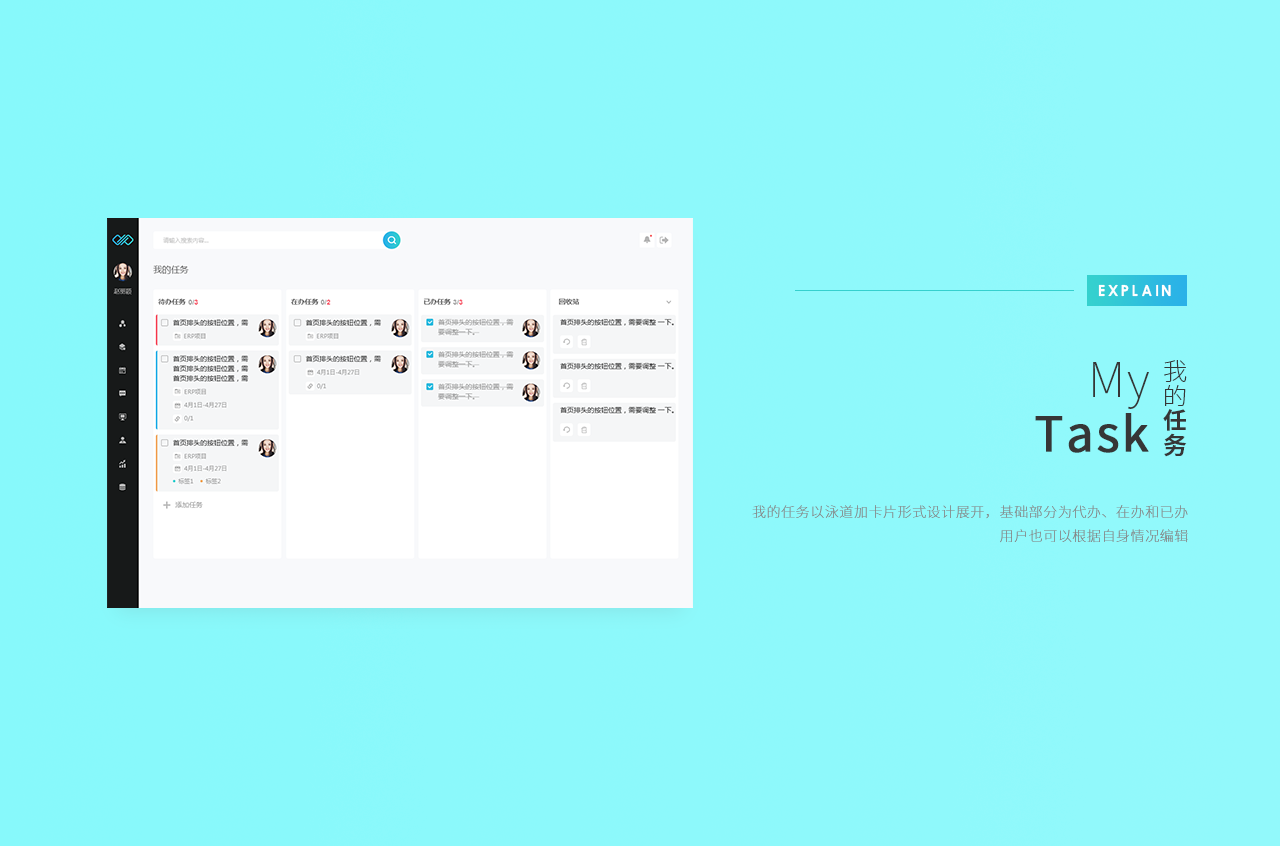Click assignee avatar on the blue-striped task

pyautogui.click(x=267, y=364)
